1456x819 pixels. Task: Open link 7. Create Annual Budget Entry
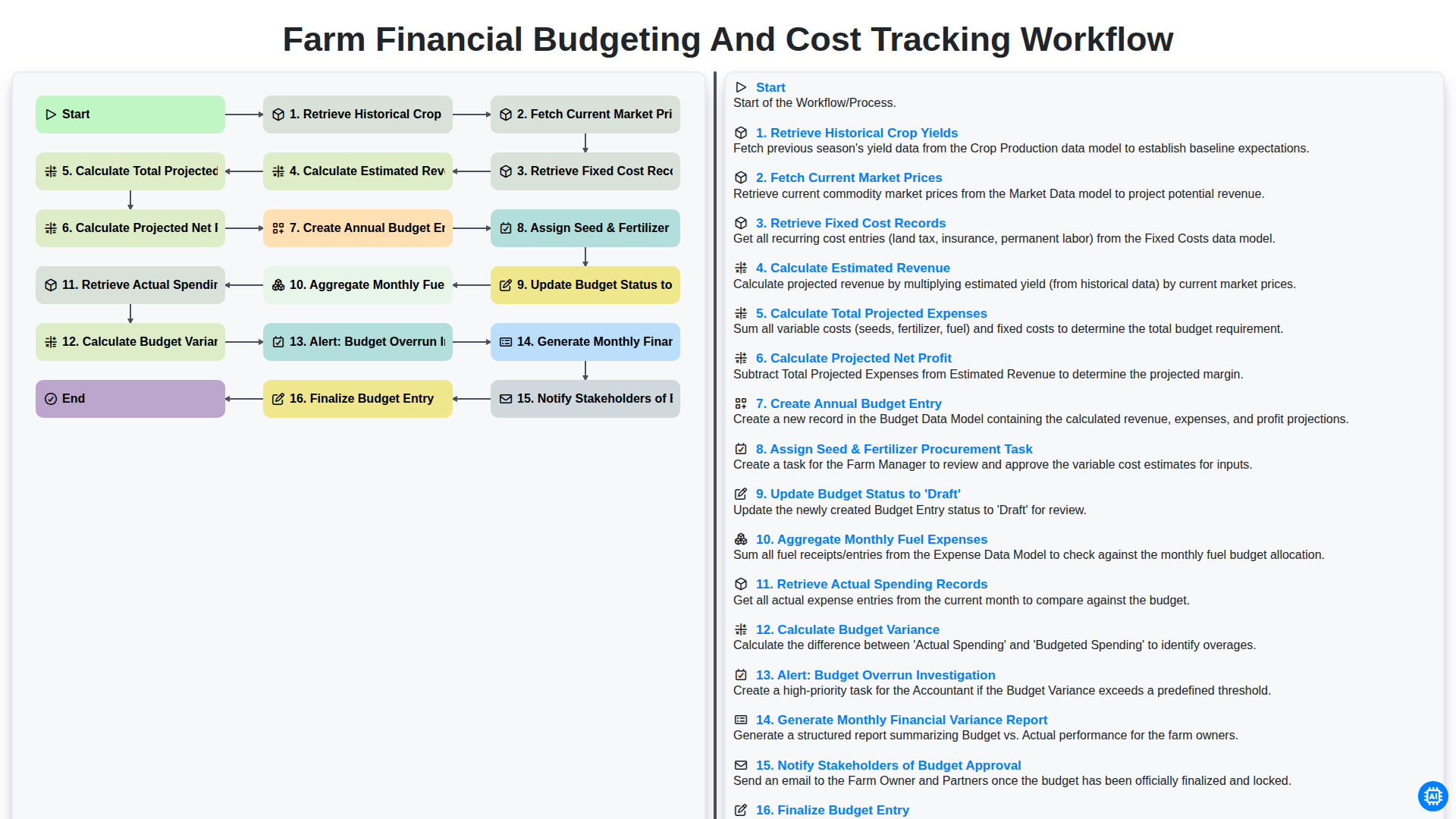[x=849, y=403]
